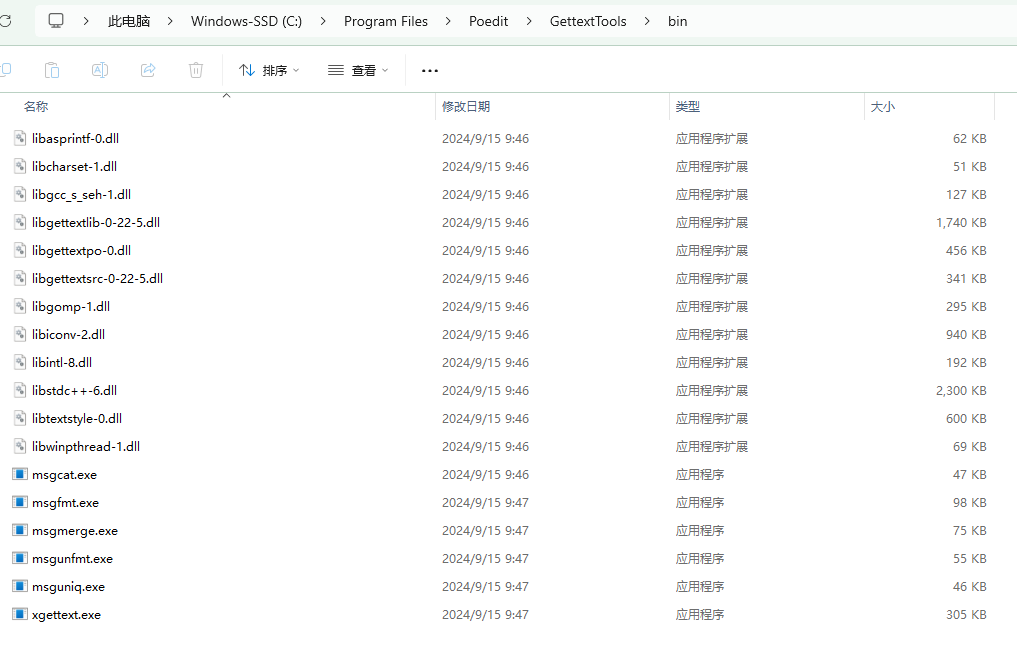Image resolution: width=1017 pixels, height=647 pixels.
Task: Select the file name libiconv-2.dll
Action: pos(69,335)
